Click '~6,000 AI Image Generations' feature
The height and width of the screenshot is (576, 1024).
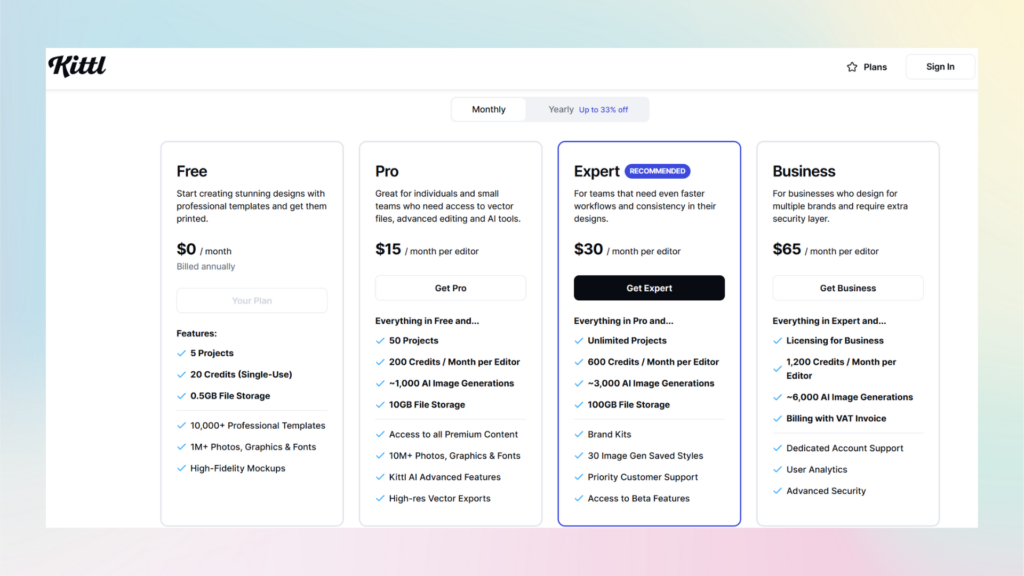(850, 397)
